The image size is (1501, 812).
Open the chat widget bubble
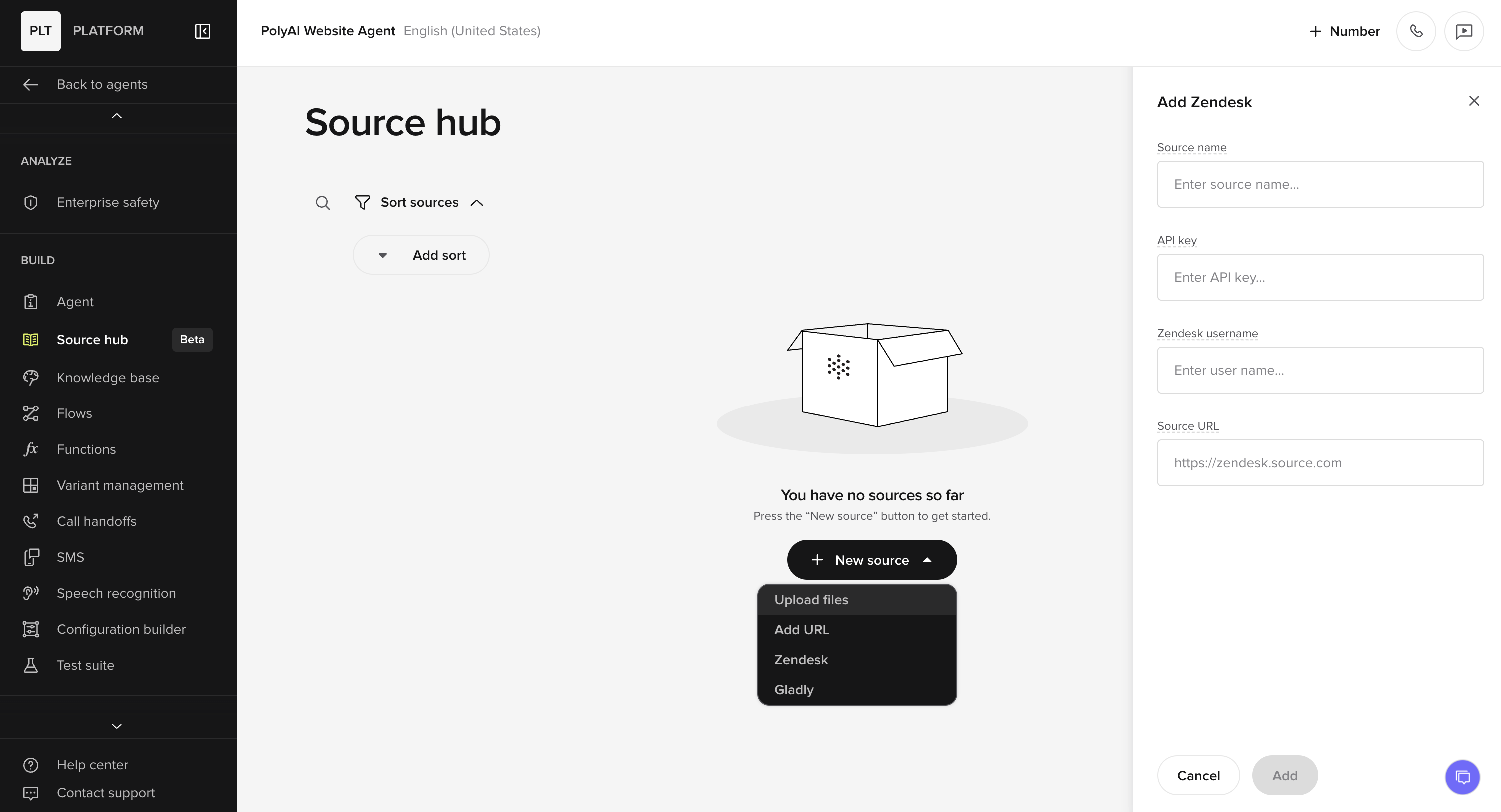click(x=1463, y=777)
